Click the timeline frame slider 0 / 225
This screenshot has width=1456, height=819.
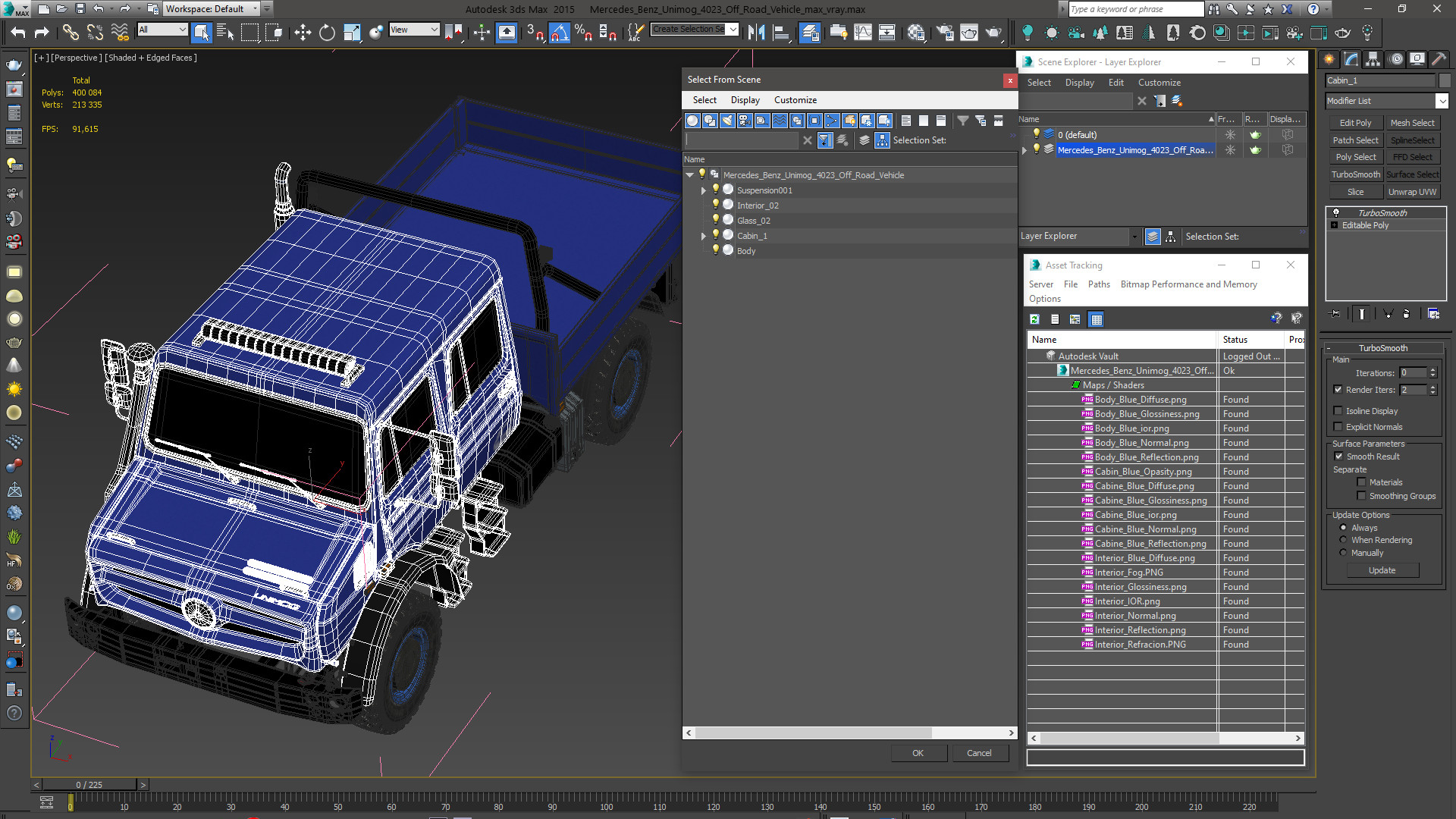tap(89, 785)
